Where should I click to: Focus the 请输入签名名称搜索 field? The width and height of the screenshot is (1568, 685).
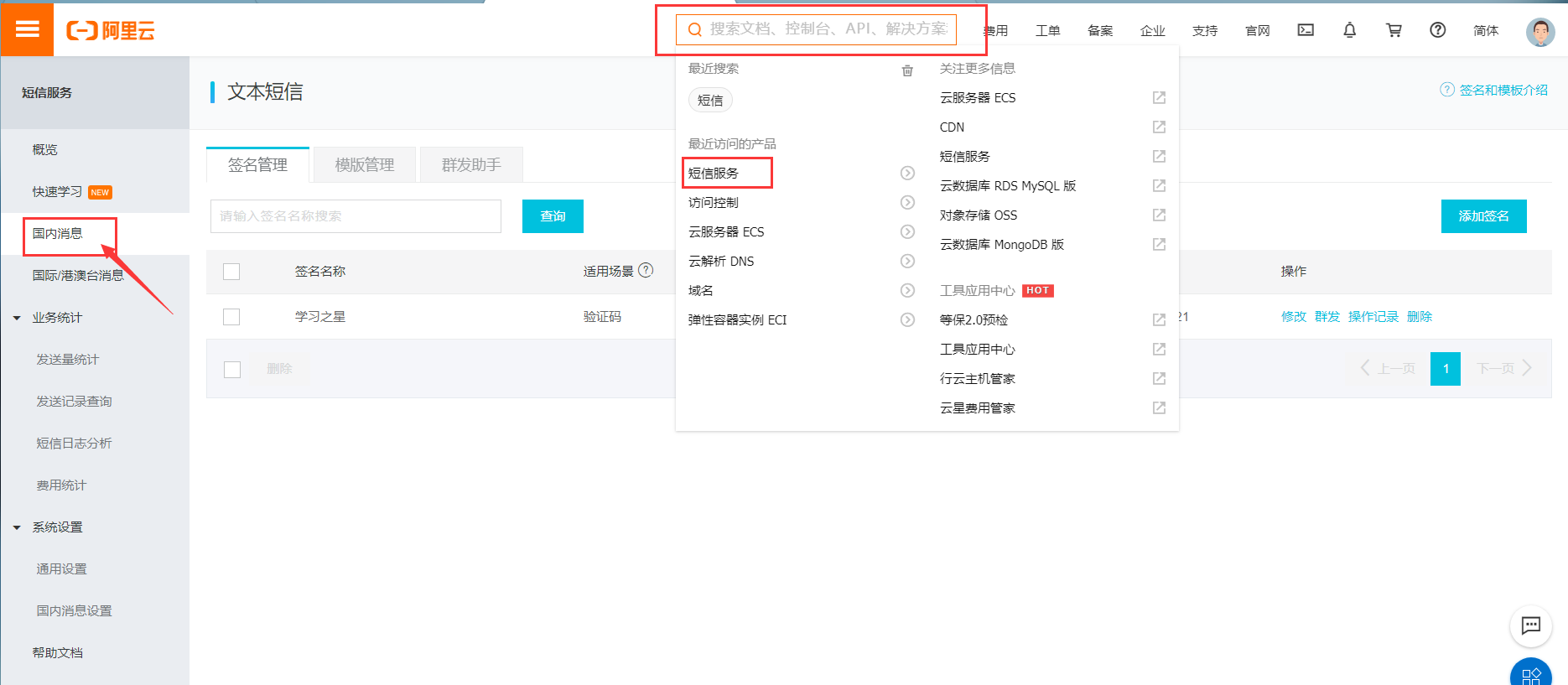click(x=356, y=216)
